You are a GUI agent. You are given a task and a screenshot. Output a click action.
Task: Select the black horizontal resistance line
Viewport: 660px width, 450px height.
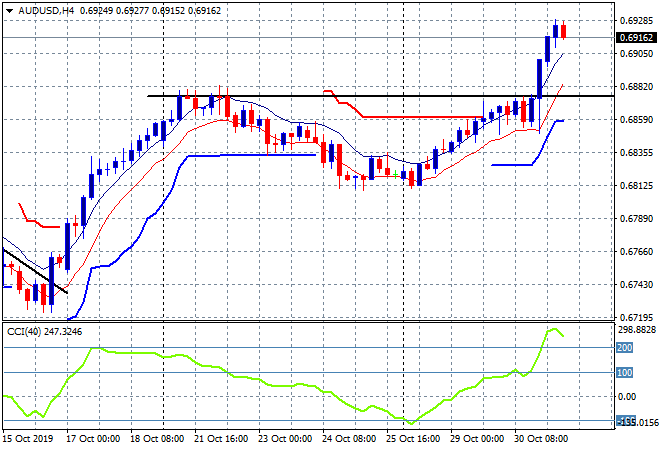tap(381, 96)
